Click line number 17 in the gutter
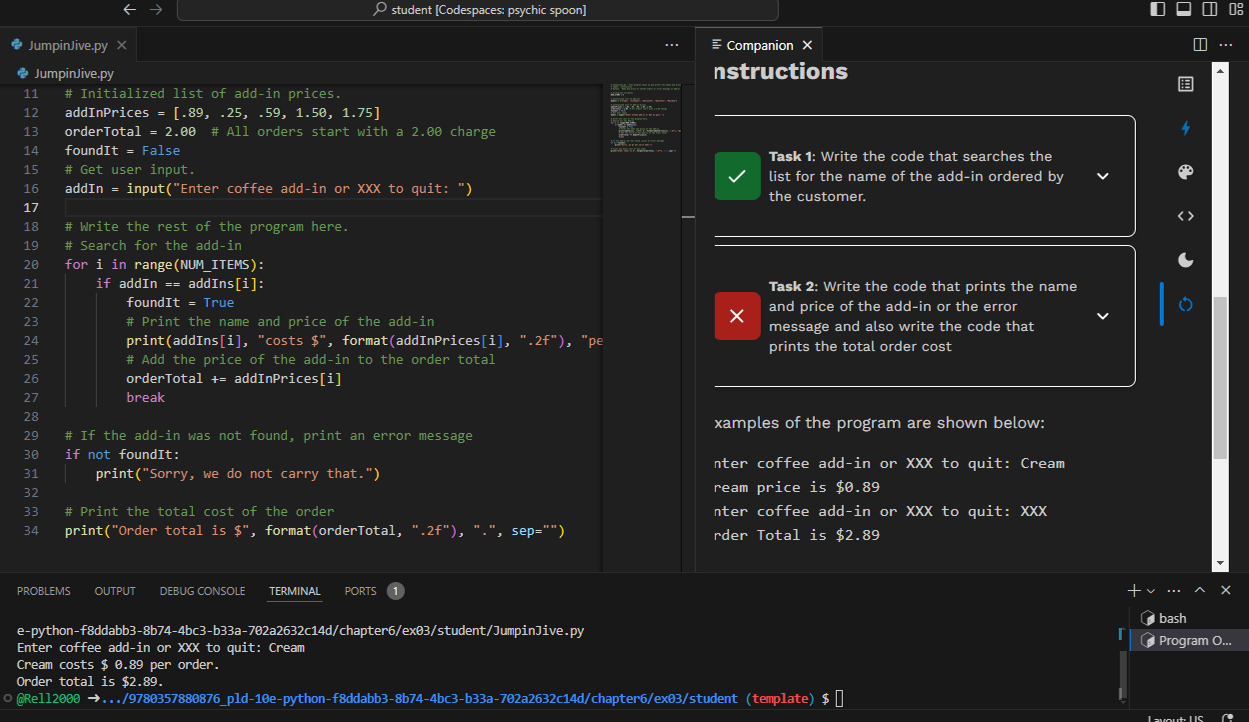 (30, 207)
